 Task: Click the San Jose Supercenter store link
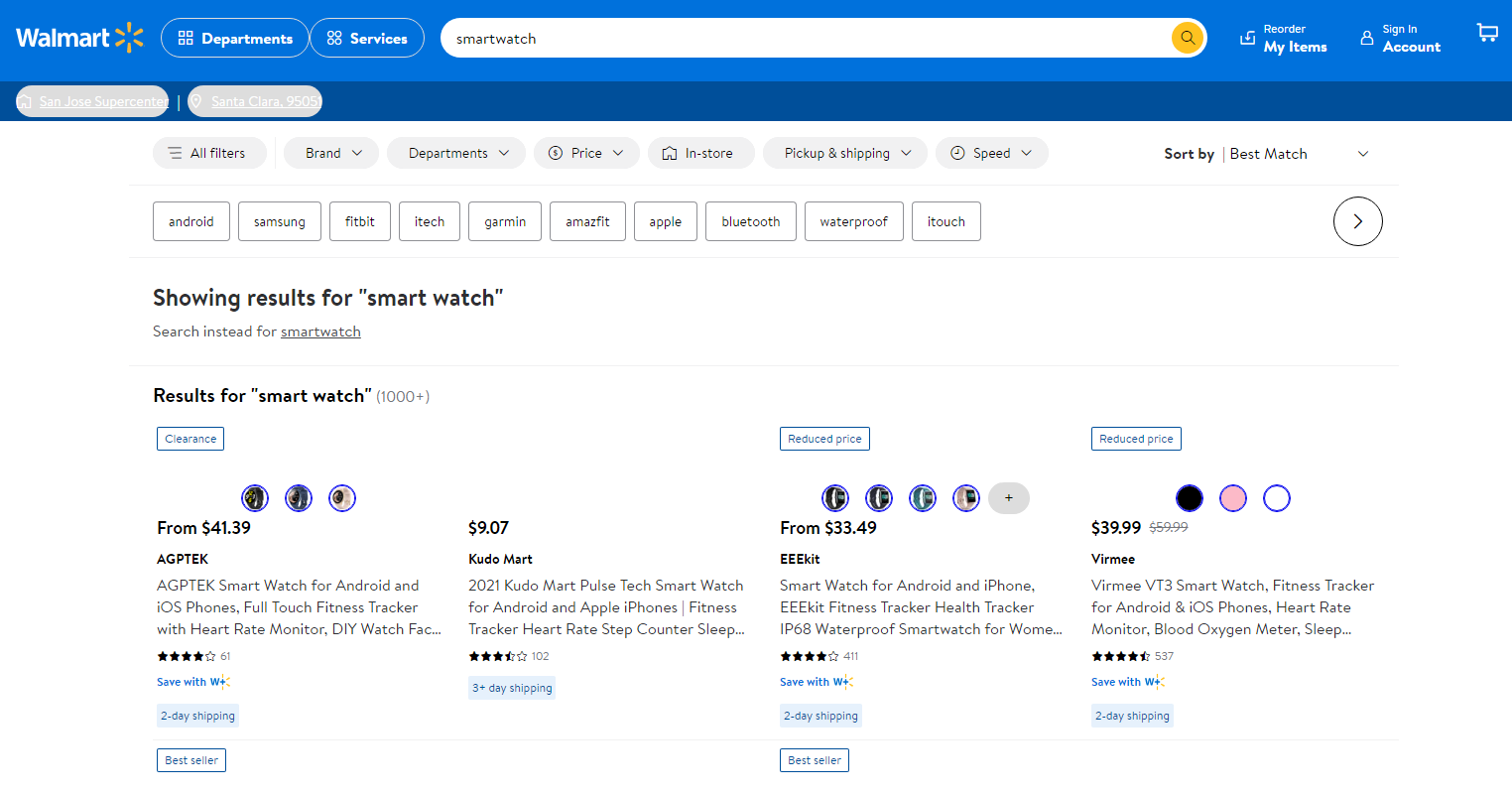[92, 101]
